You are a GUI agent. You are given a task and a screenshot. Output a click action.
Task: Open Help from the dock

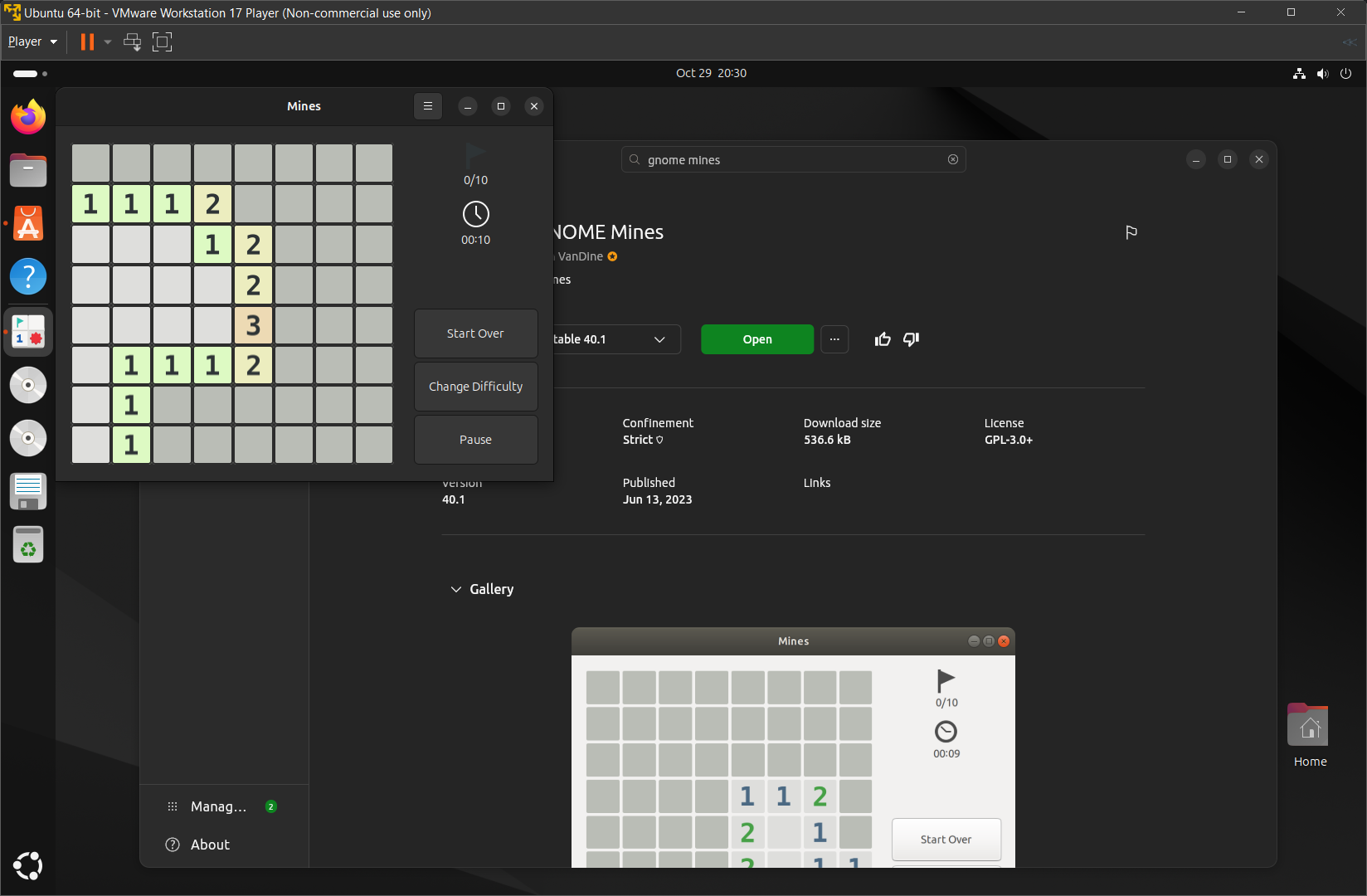28,276
